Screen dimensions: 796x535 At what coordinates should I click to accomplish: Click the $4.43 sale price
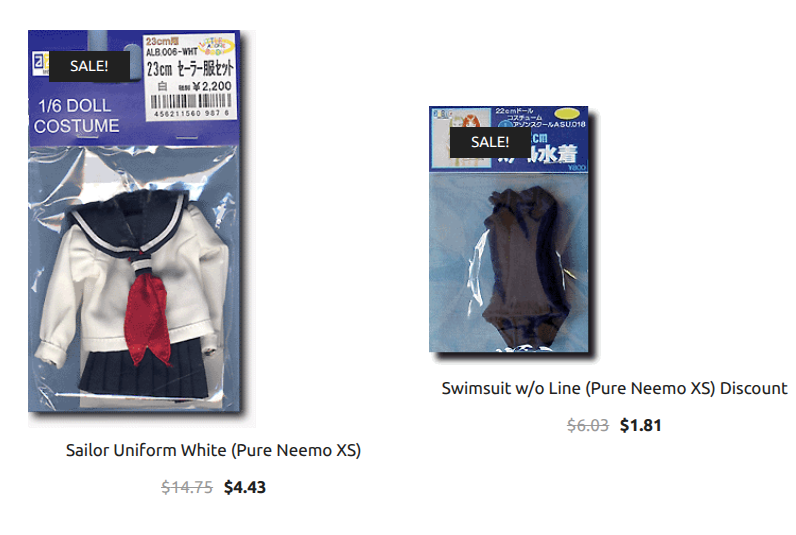click(245, 487)
